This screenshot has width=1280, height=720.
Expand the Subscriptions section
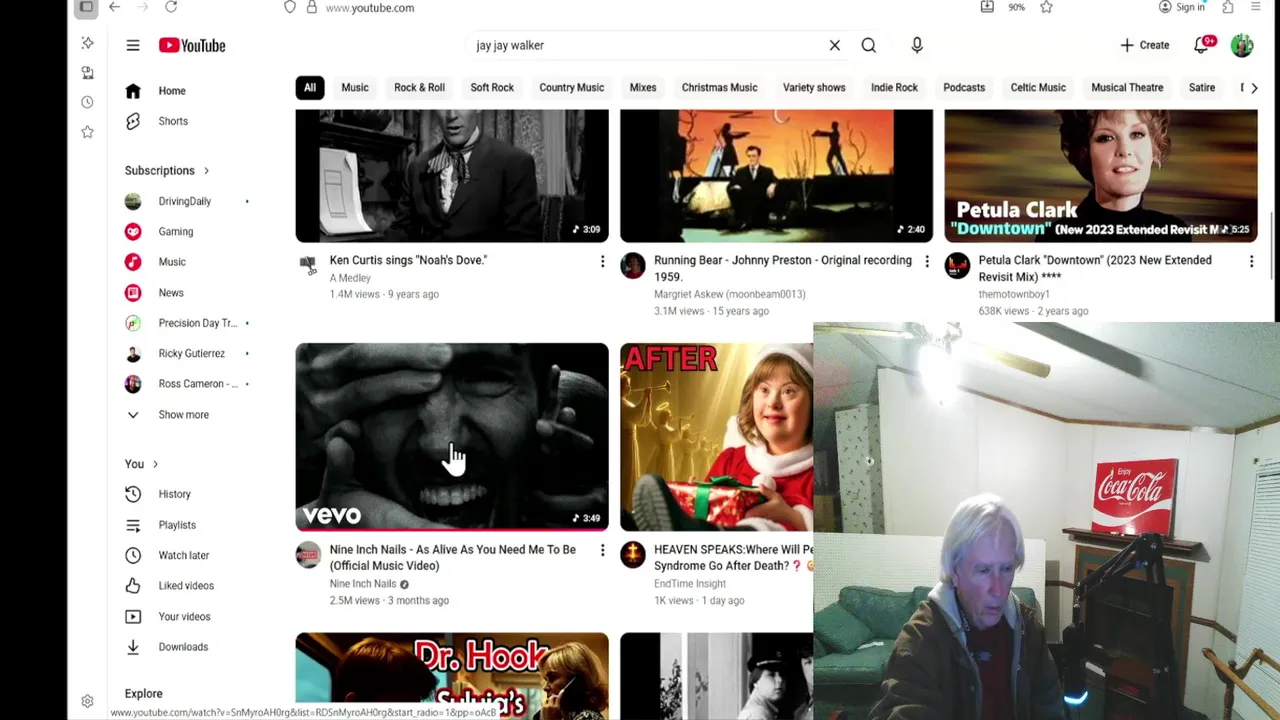point(167,171)
